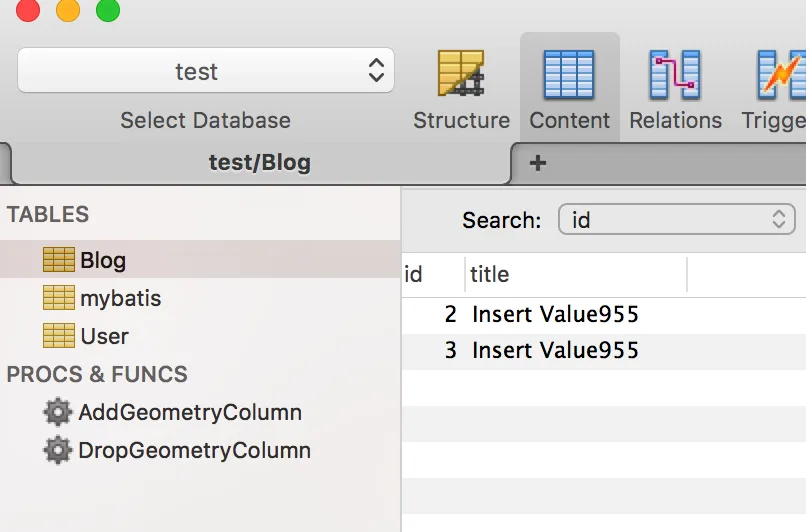Switch to the Content view icon
The image size is (806, 532).
pyautogui.click(x=569, y=76)
